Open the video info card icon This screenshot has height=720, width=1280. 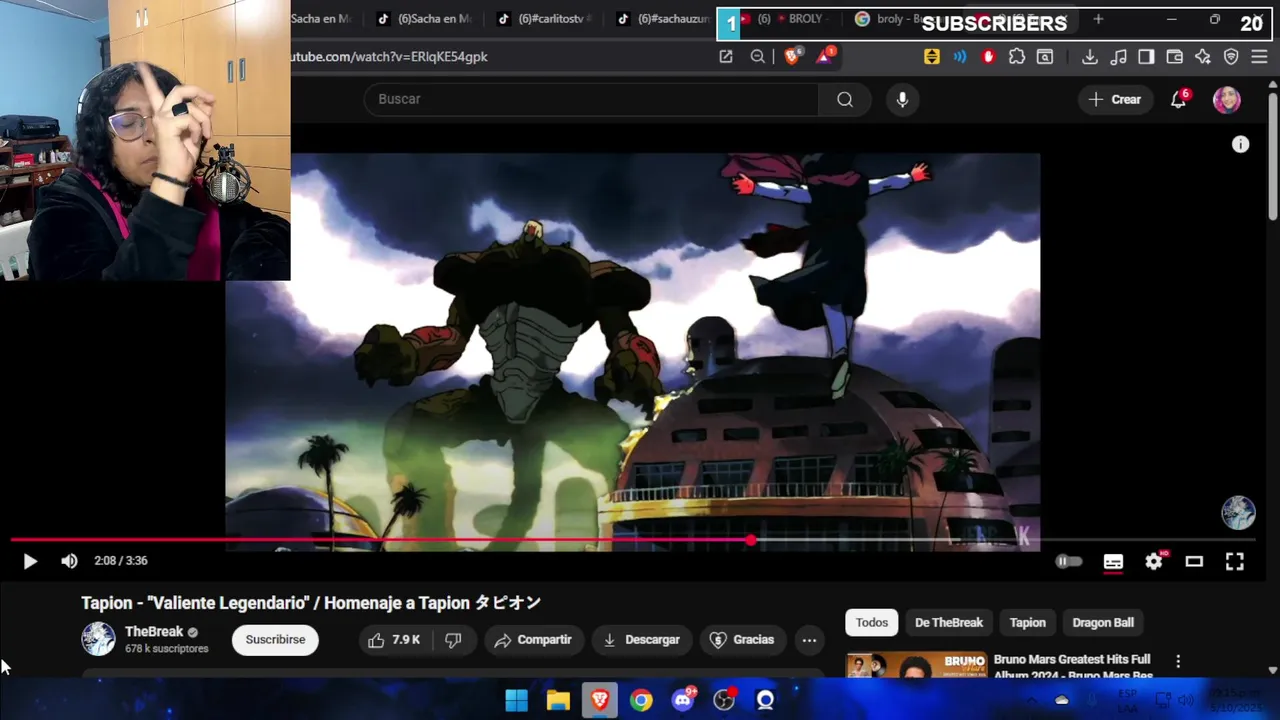click(1240, 145)
